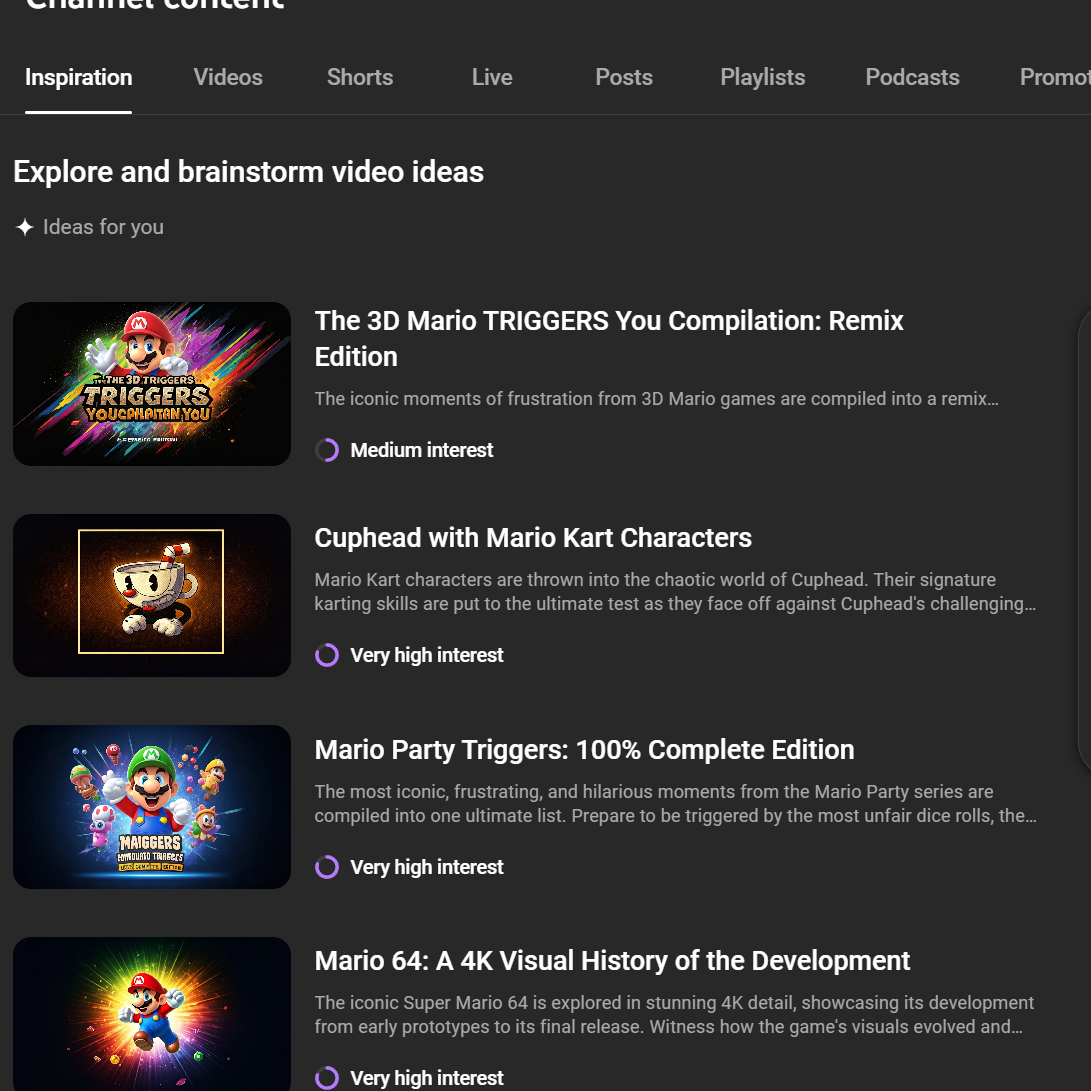This screenshot has width=1091, height=1091.
Task: Open the Shorts tab
Action: point(360,78)
